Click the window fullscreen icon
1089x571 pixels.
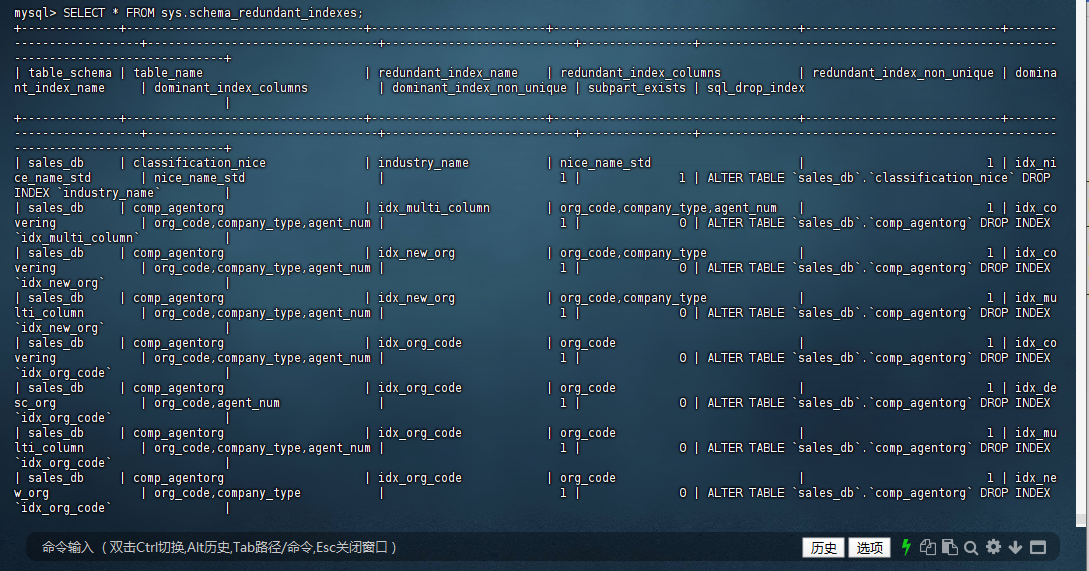pos(1038,547)
